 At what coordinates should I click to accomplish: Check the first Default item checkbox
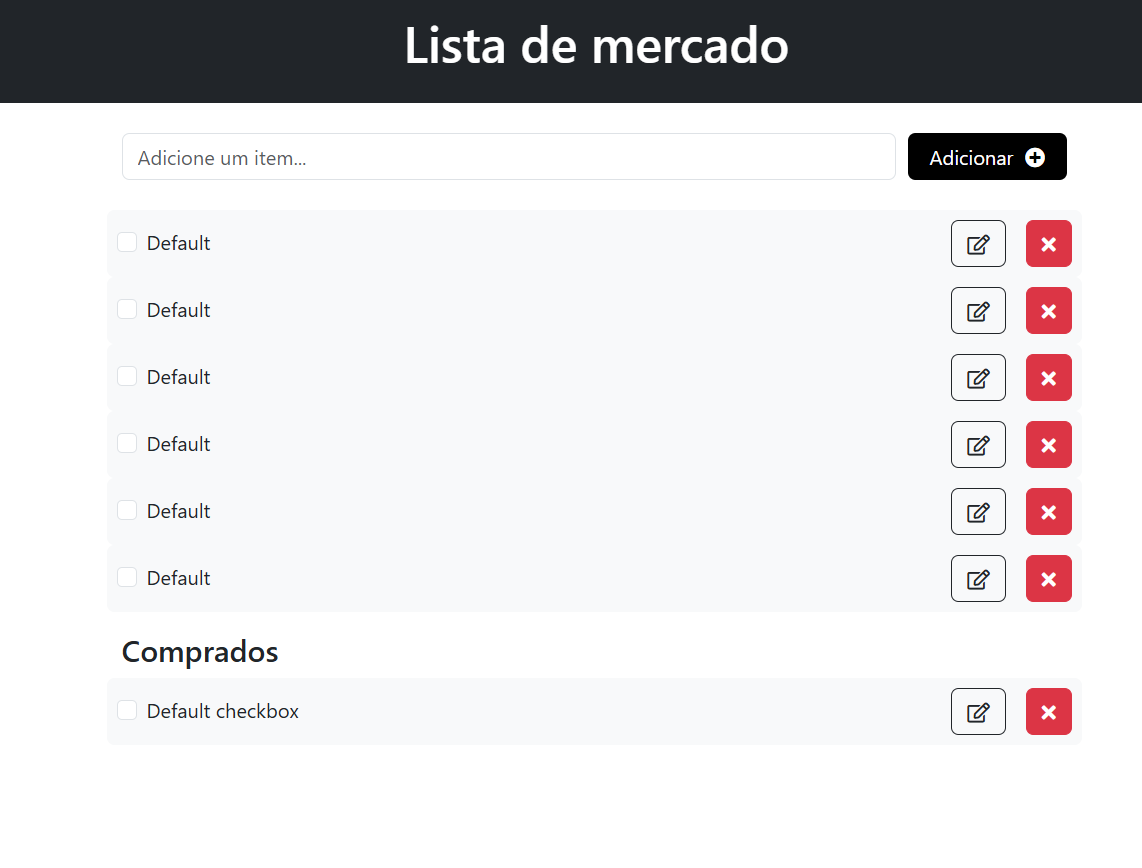[x=127, y=241]
